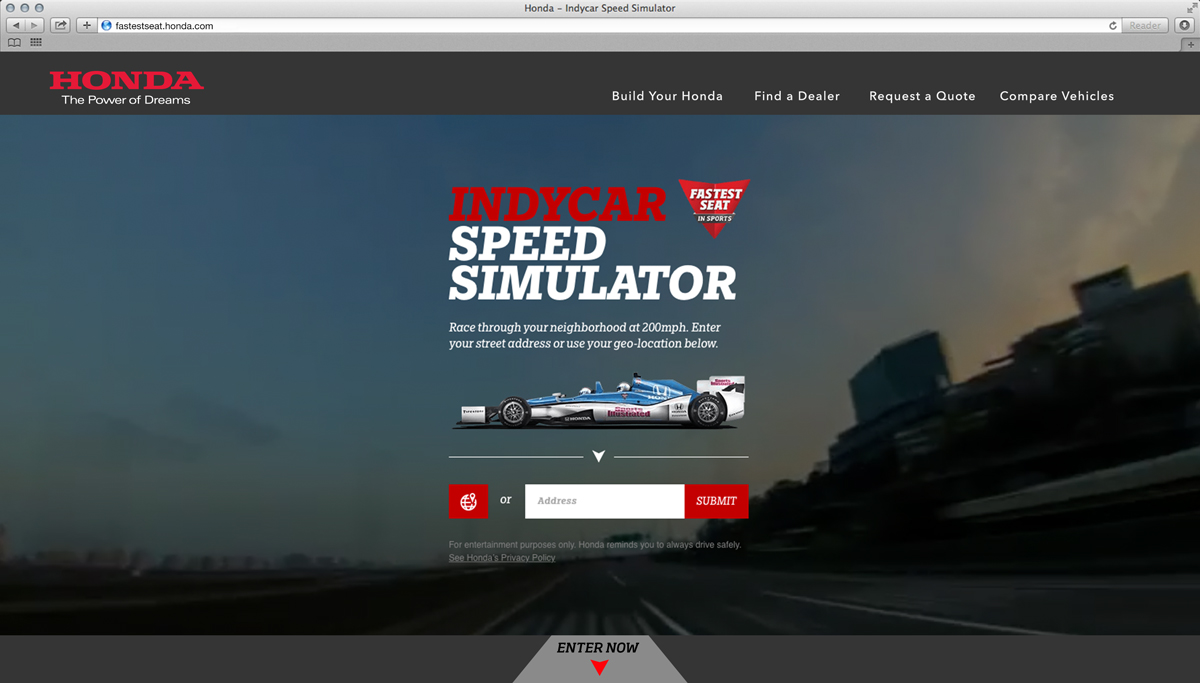Screen dimensions: 1200x683
Task: Go back to the previous page
Action: pyautogui.click(x=16, y=26)
